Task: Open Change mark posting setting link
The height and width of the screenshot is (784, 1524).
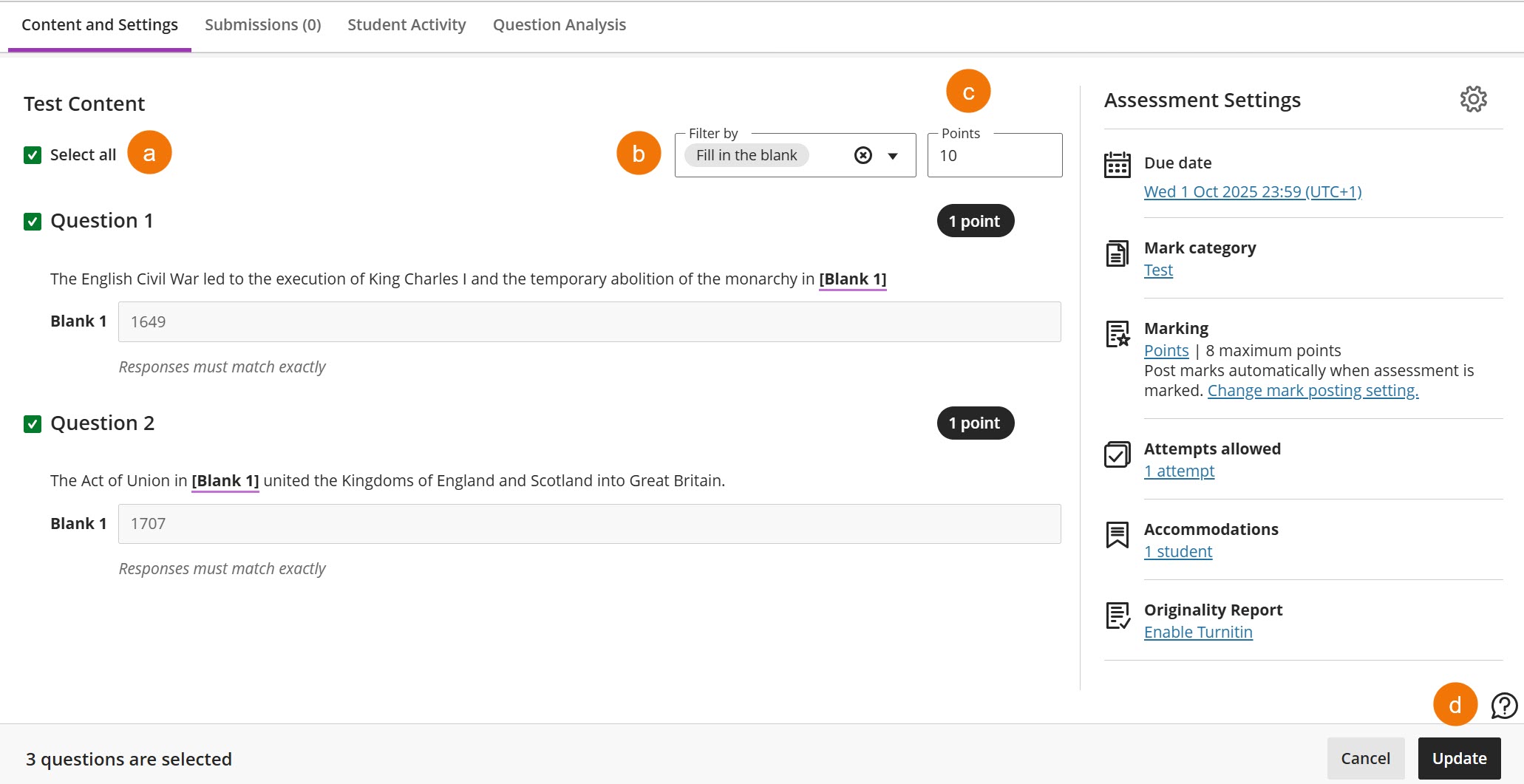Action: (x=1313, y=390)
